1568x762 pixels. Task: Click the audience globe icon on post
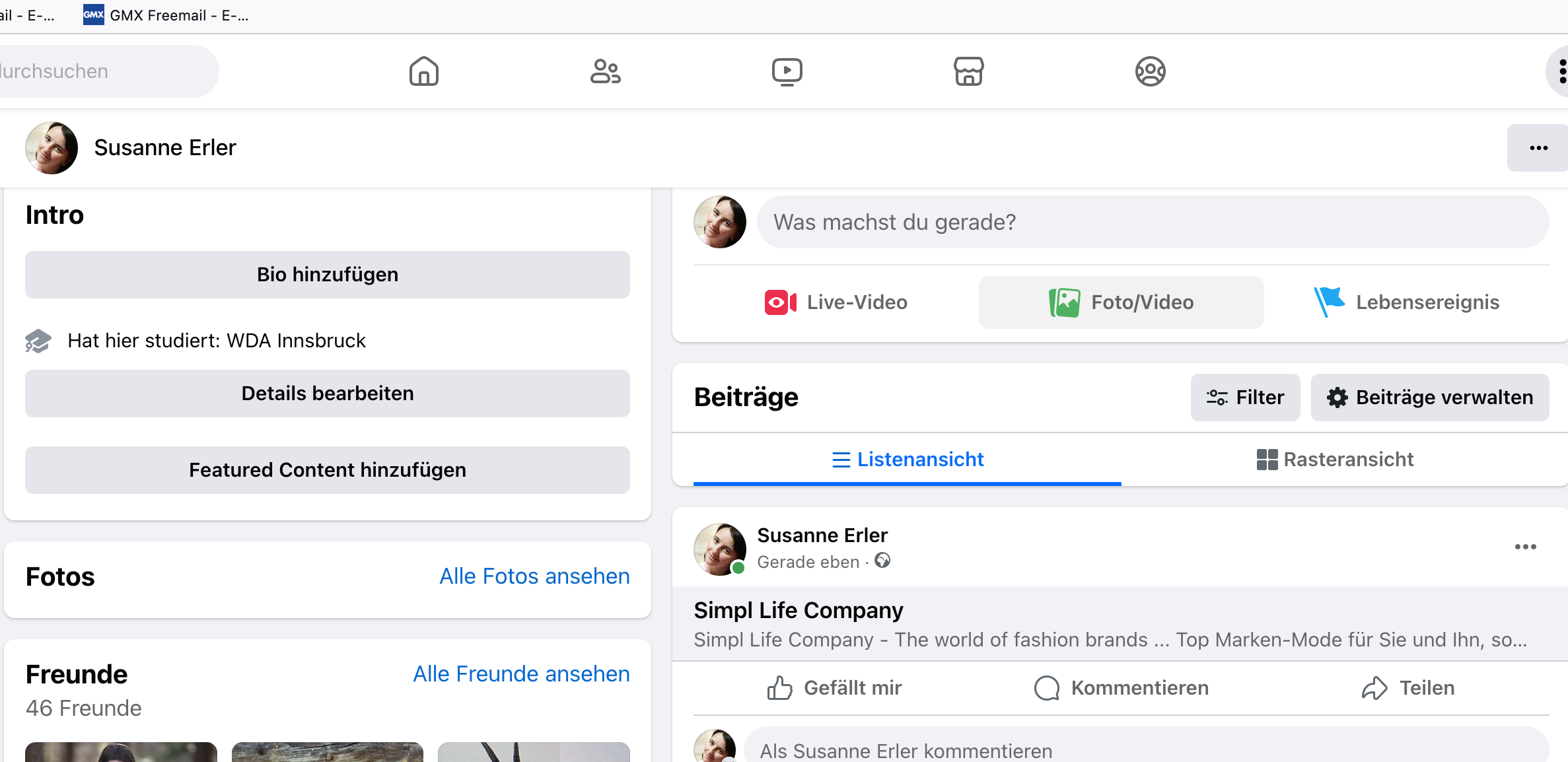point(882,561)
